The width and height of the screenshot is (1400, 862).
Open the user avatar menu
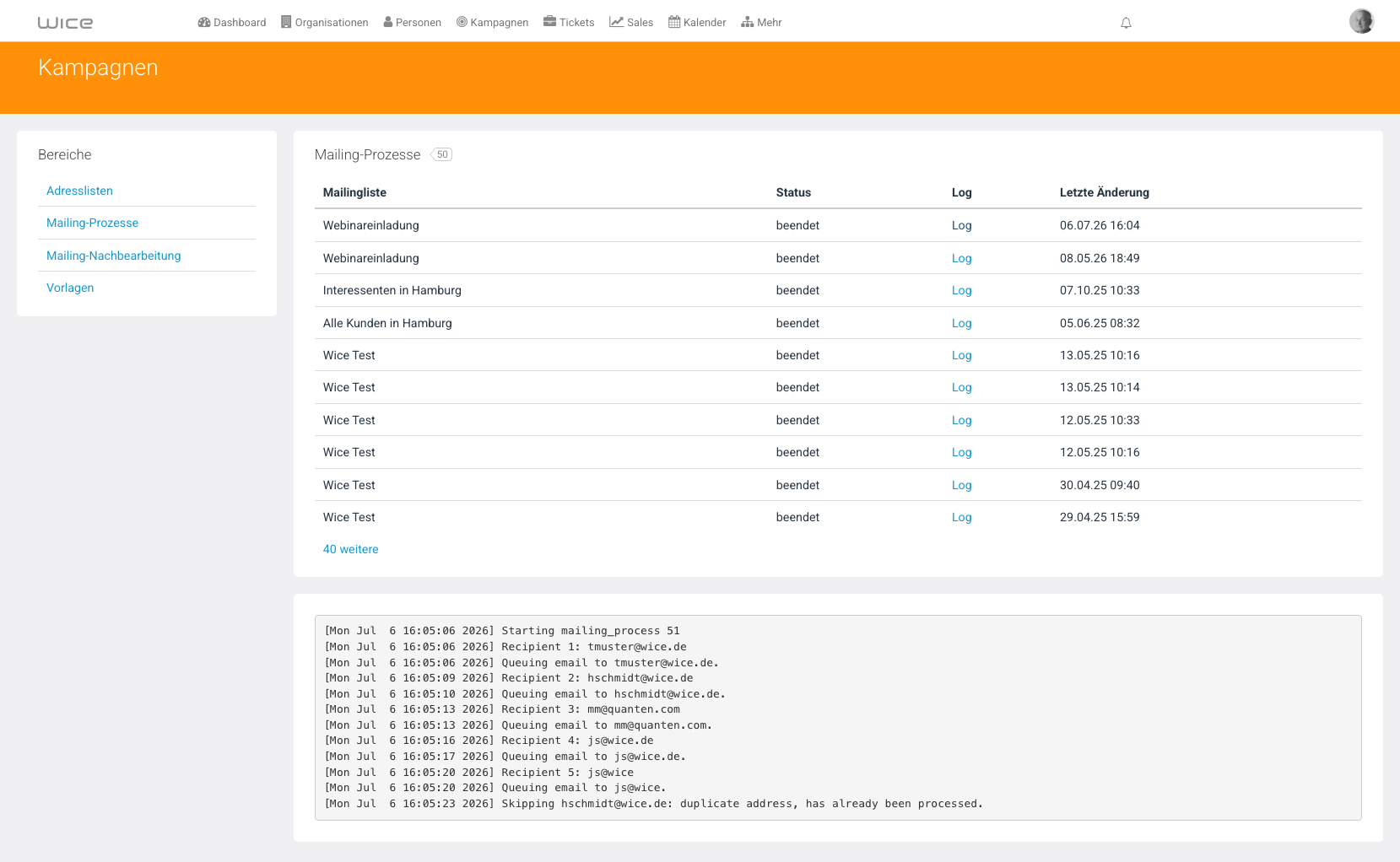pos(1361,21)
